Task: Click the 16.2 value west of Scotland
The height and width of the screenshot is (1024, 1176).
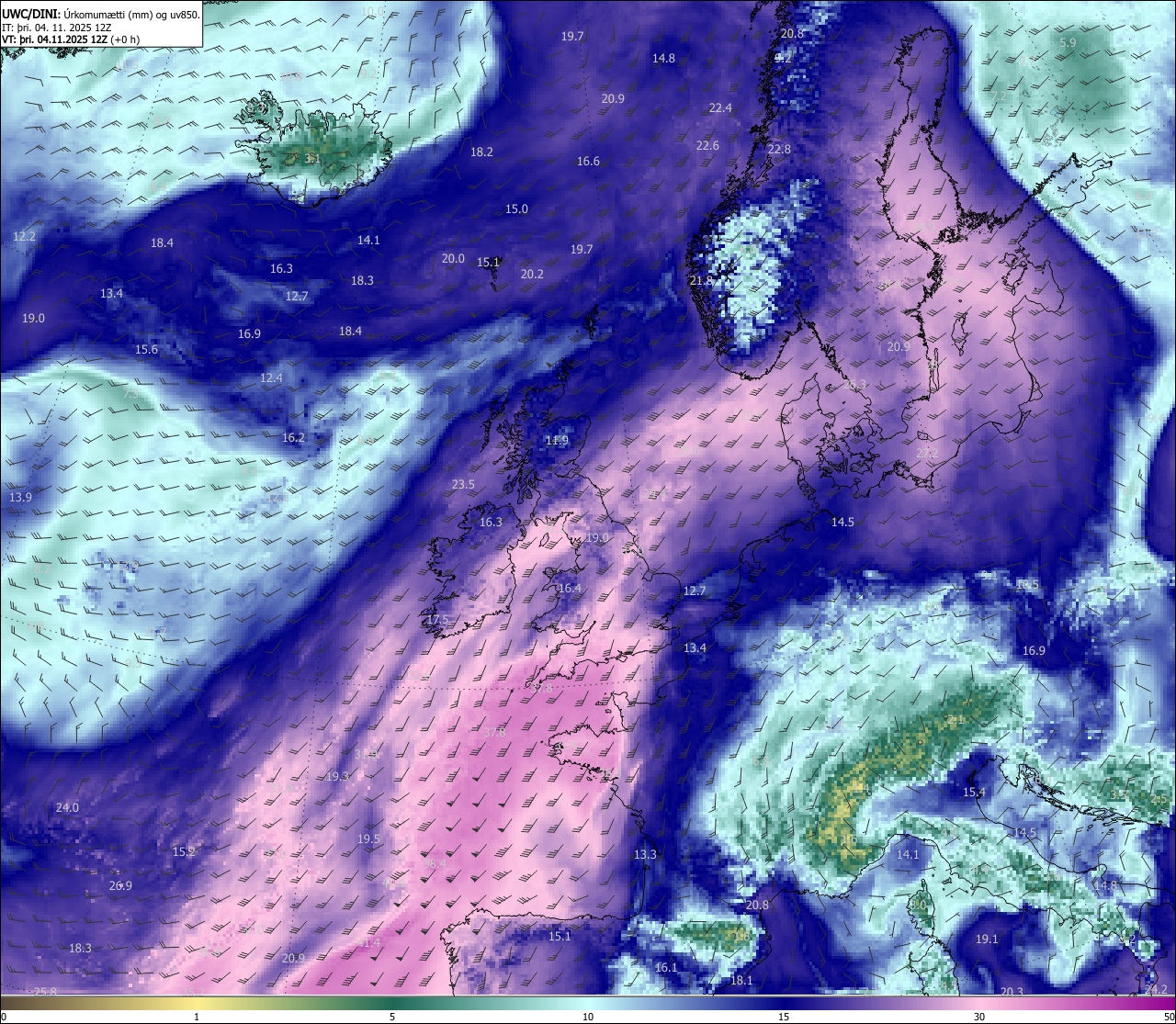Action: pos(293,438)
